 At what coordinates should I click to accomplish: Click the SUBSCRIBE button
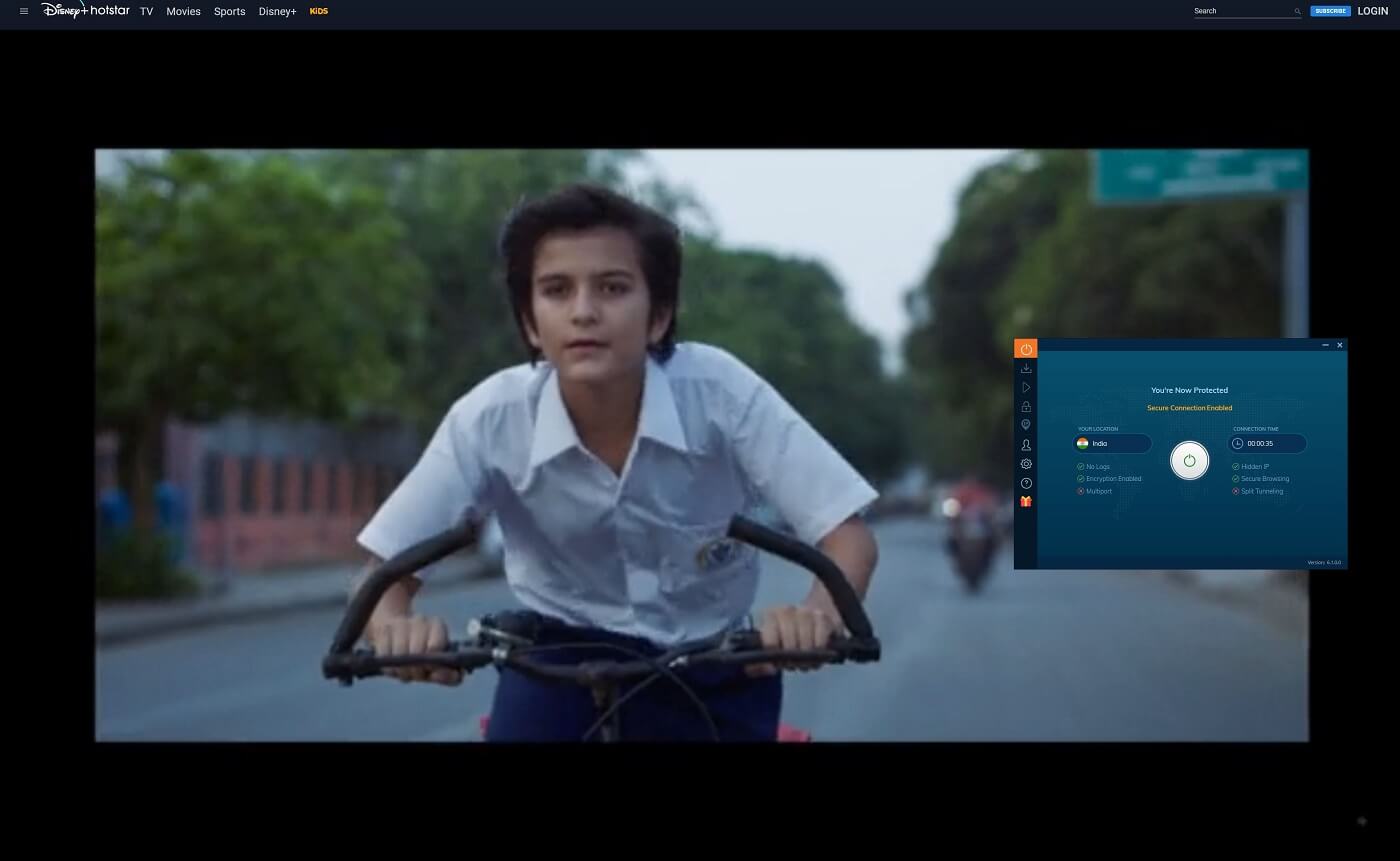click(x=1330, y=11)
